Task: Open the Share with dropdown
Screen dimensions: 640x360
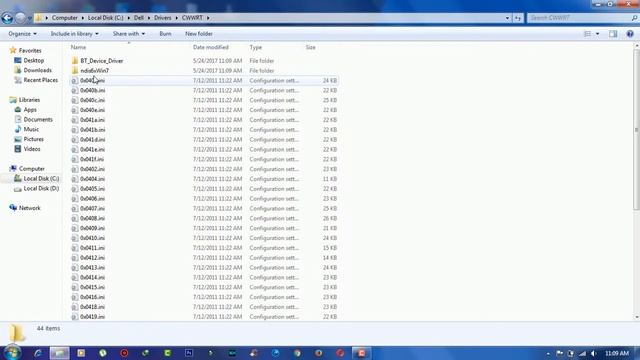Action: [x=129, y=34]
